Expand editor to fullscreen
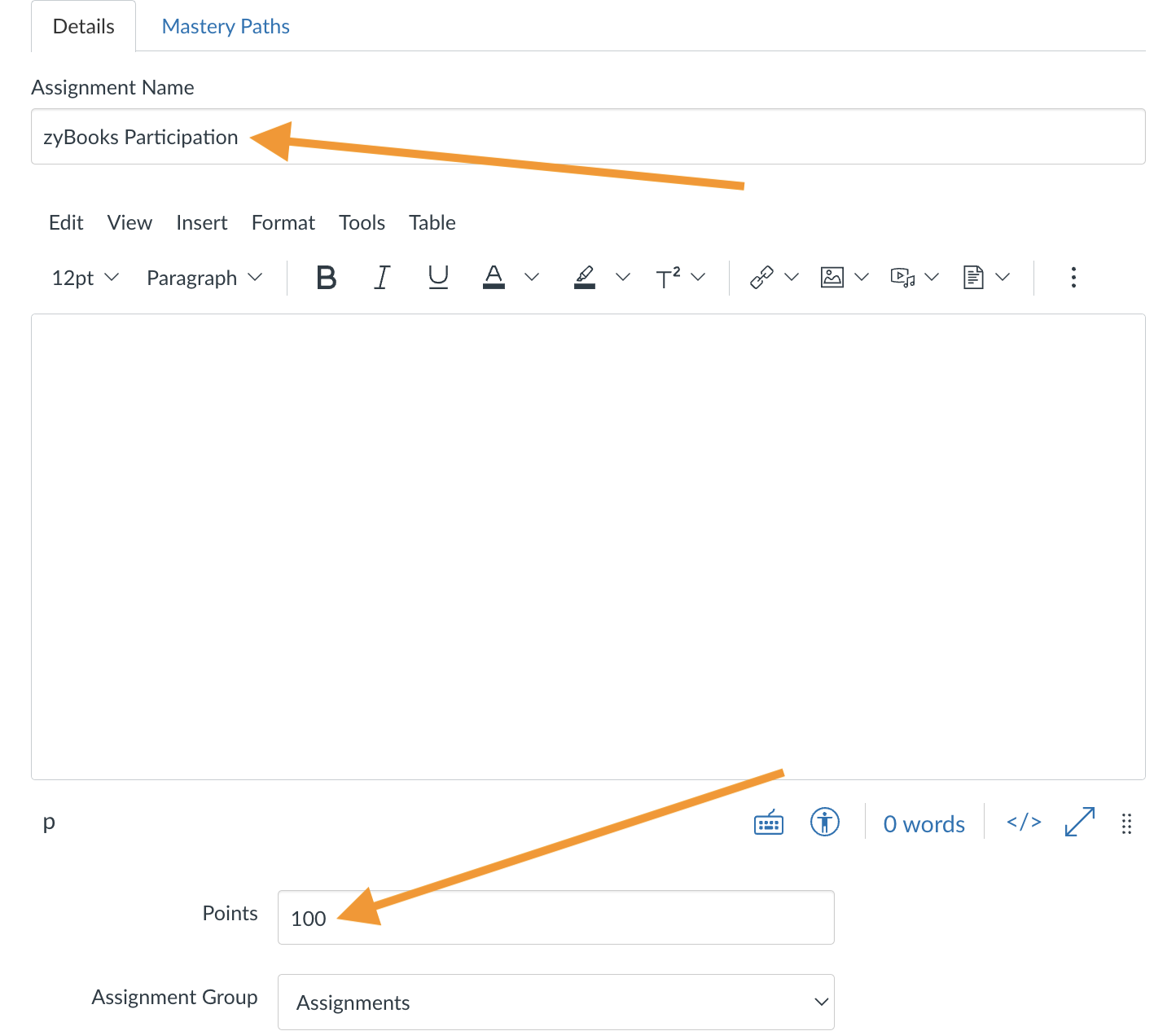Screen dimensions: 1176x1031 coord(1080,823)
